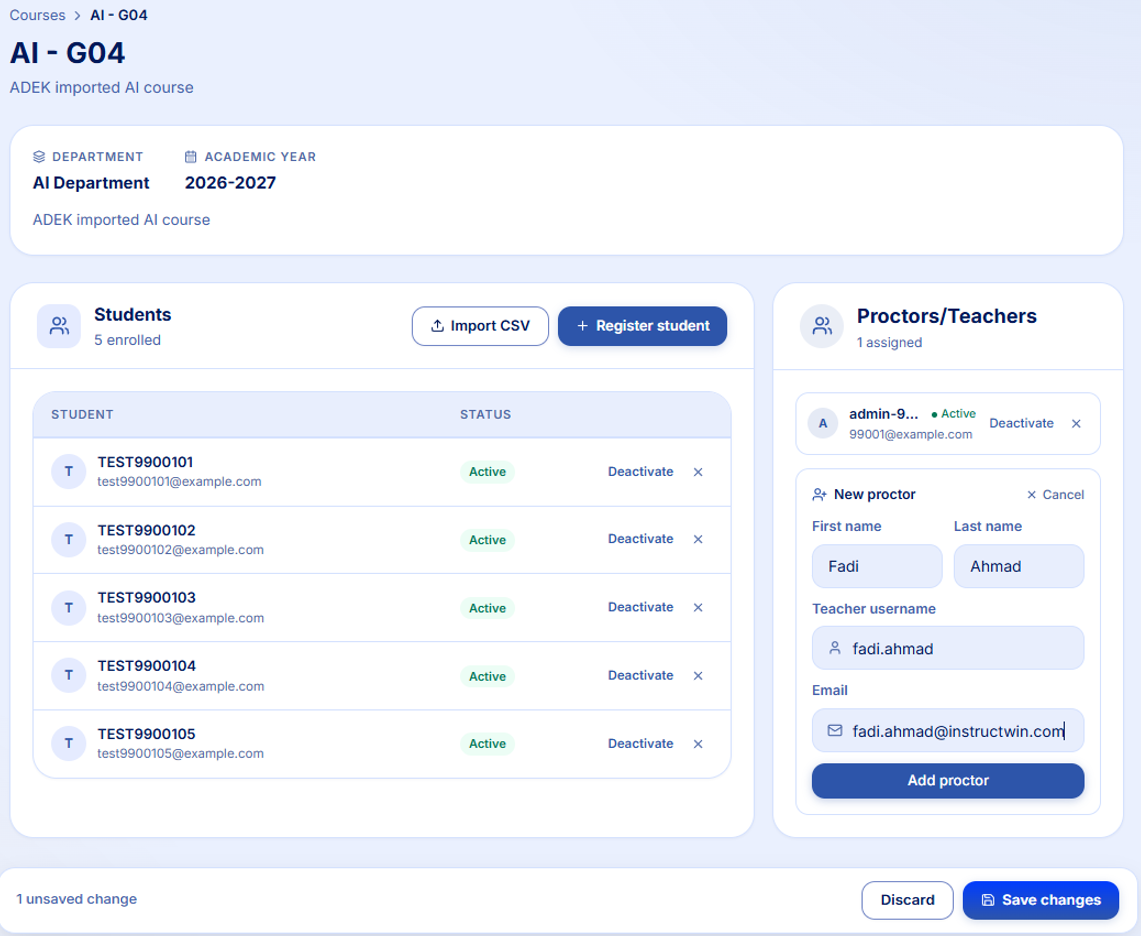This screenshot has width=1141, height=936.
Task: Click Active badge for TEST9900104
Action: (488, 676)
